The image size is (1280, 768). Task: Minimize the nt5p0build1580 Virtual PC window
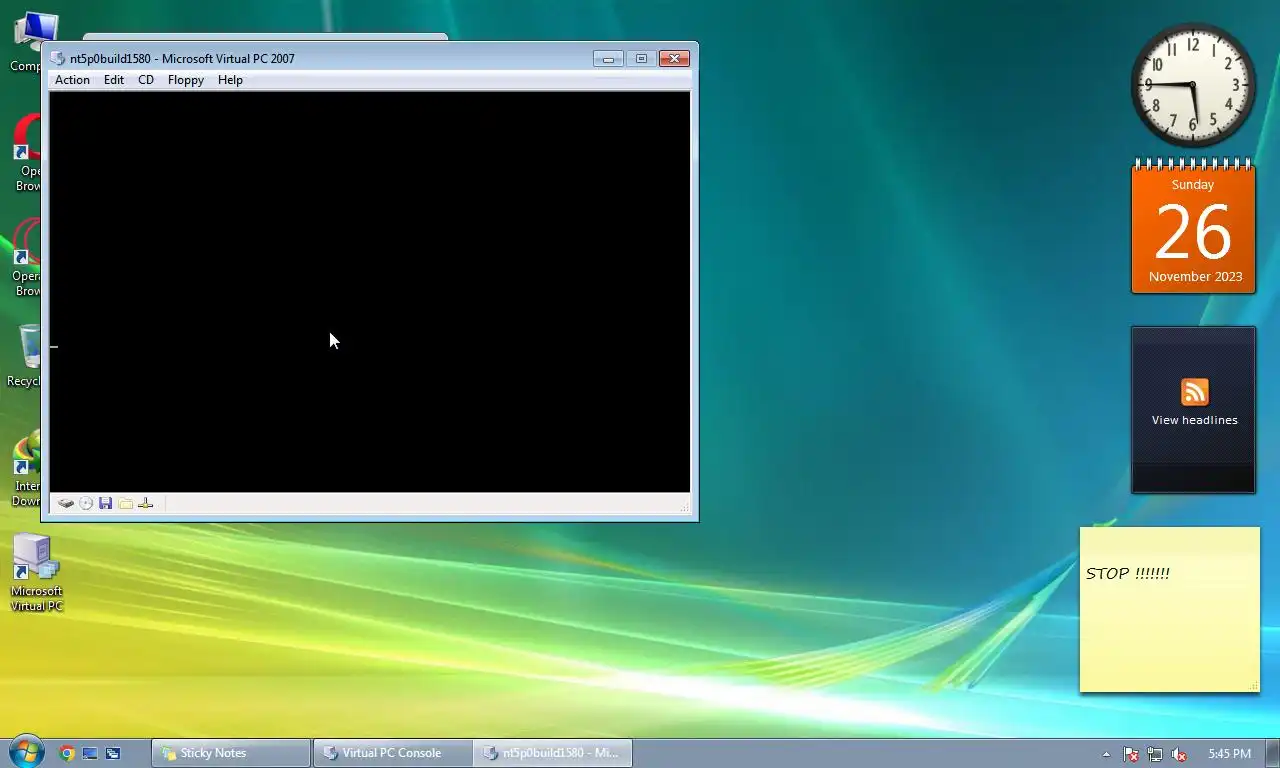point(608,59)
